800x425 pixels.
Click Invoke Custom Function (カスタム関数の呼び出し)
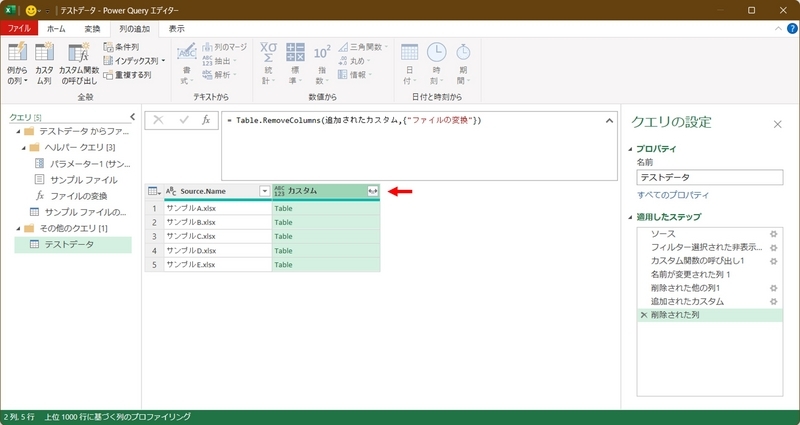point(79,64)
